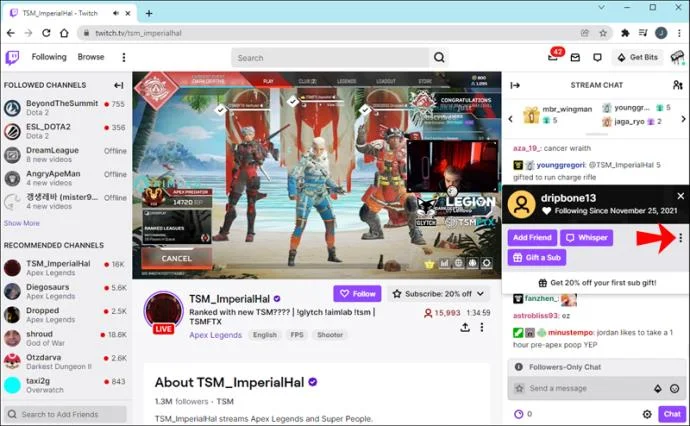This screenshot has height=426, width=690.
Task: Open taxi2g recommended channel
Action: point(65,385)
